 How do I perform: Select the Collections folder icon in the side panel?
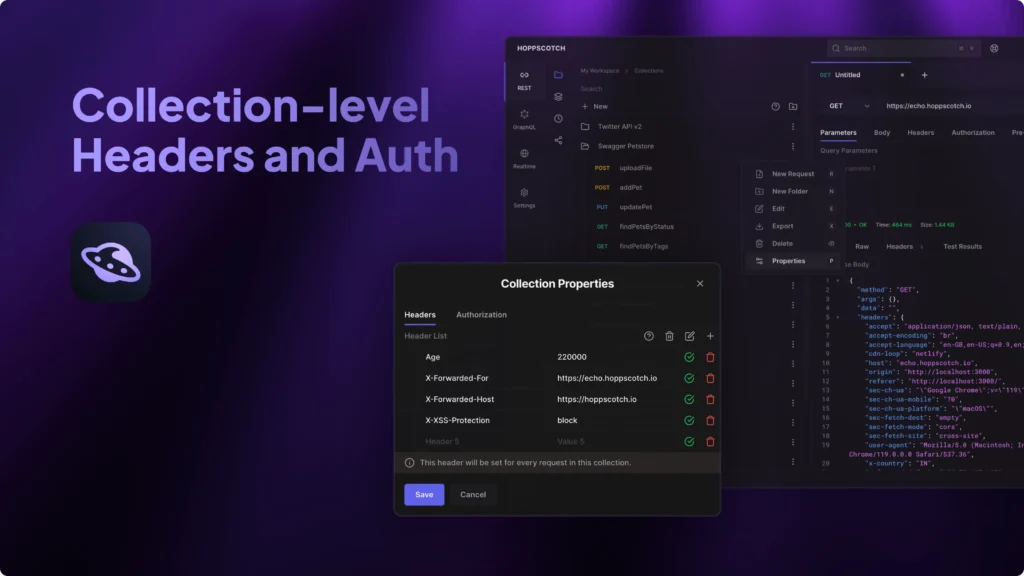[x=558, y=75]
